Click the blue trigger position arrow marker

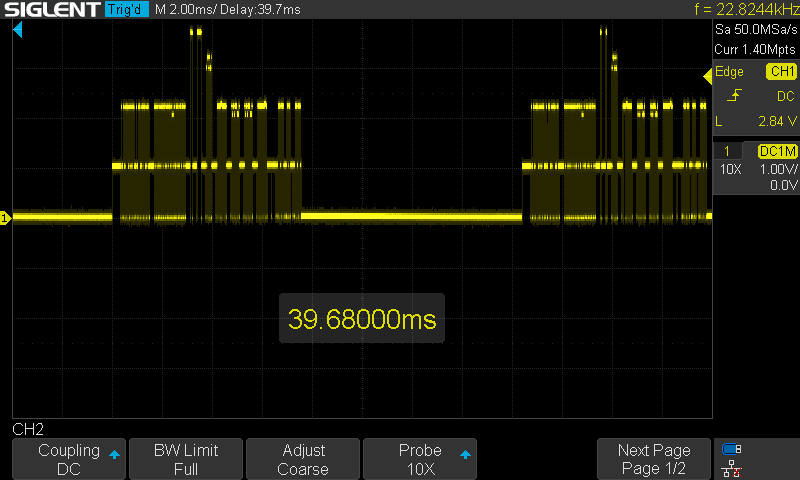click(18, 30)
